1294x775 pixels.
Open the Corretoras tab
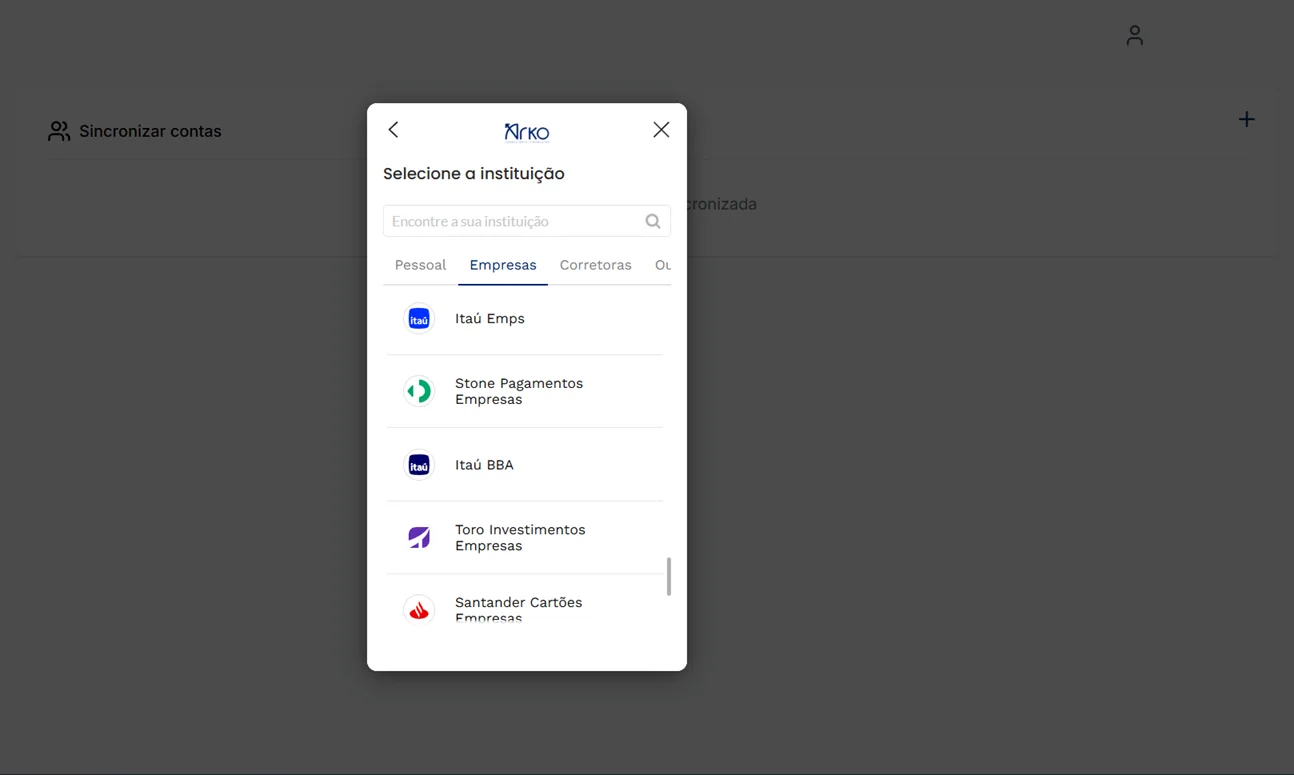point(596,265)
